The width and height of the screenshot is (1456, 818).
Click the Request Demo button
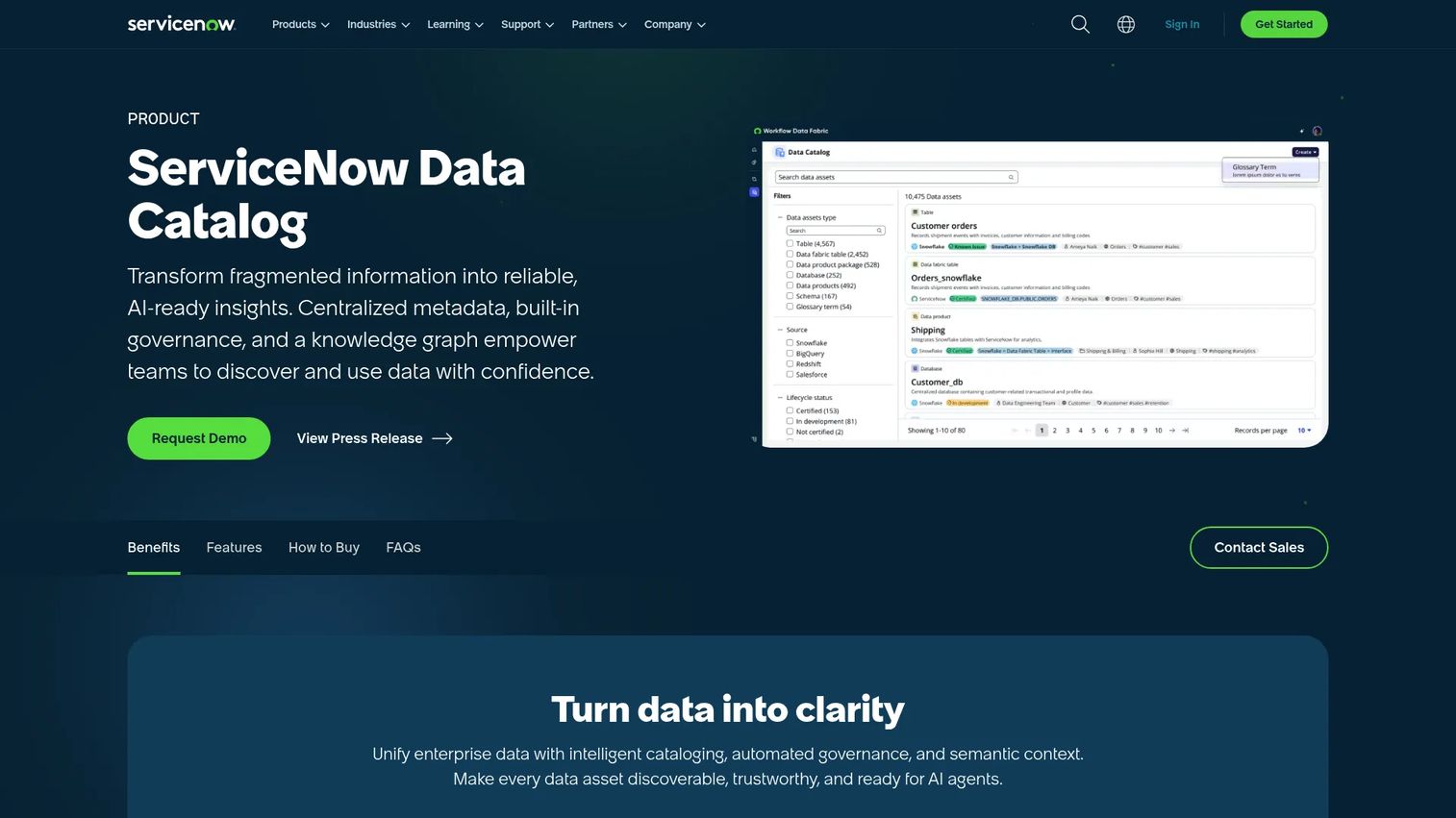pyautogui.click(x=199, y=438)
